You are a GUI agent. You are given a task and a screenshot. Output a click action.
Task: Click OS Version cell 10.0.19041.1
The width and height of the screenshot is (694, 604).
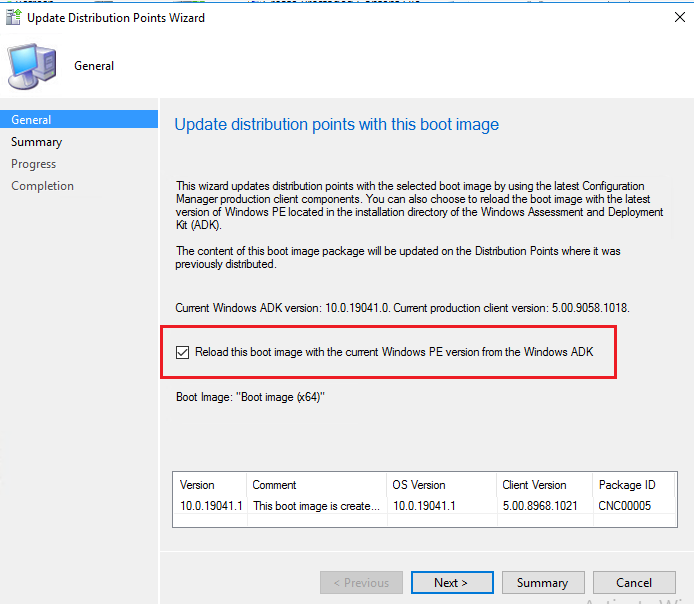click(x=424, y=505)
